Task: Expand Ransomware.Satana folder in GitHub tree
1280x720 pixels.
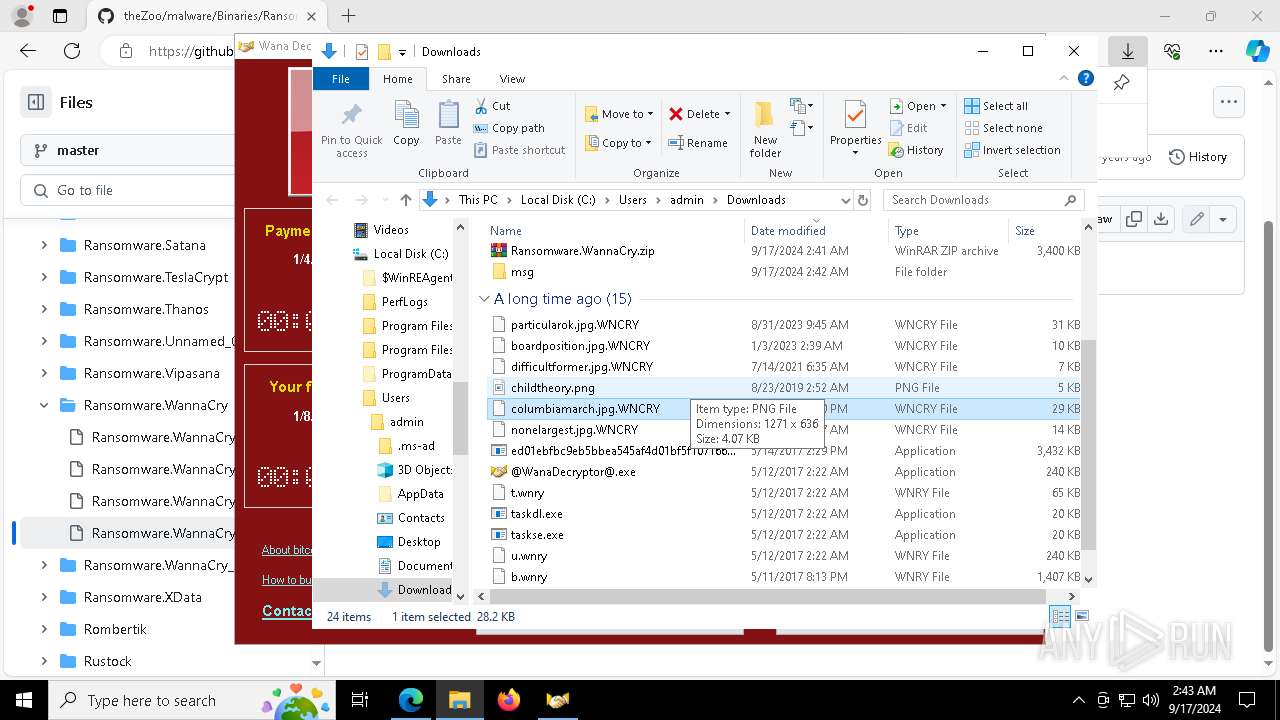Action: pos(44,245)
